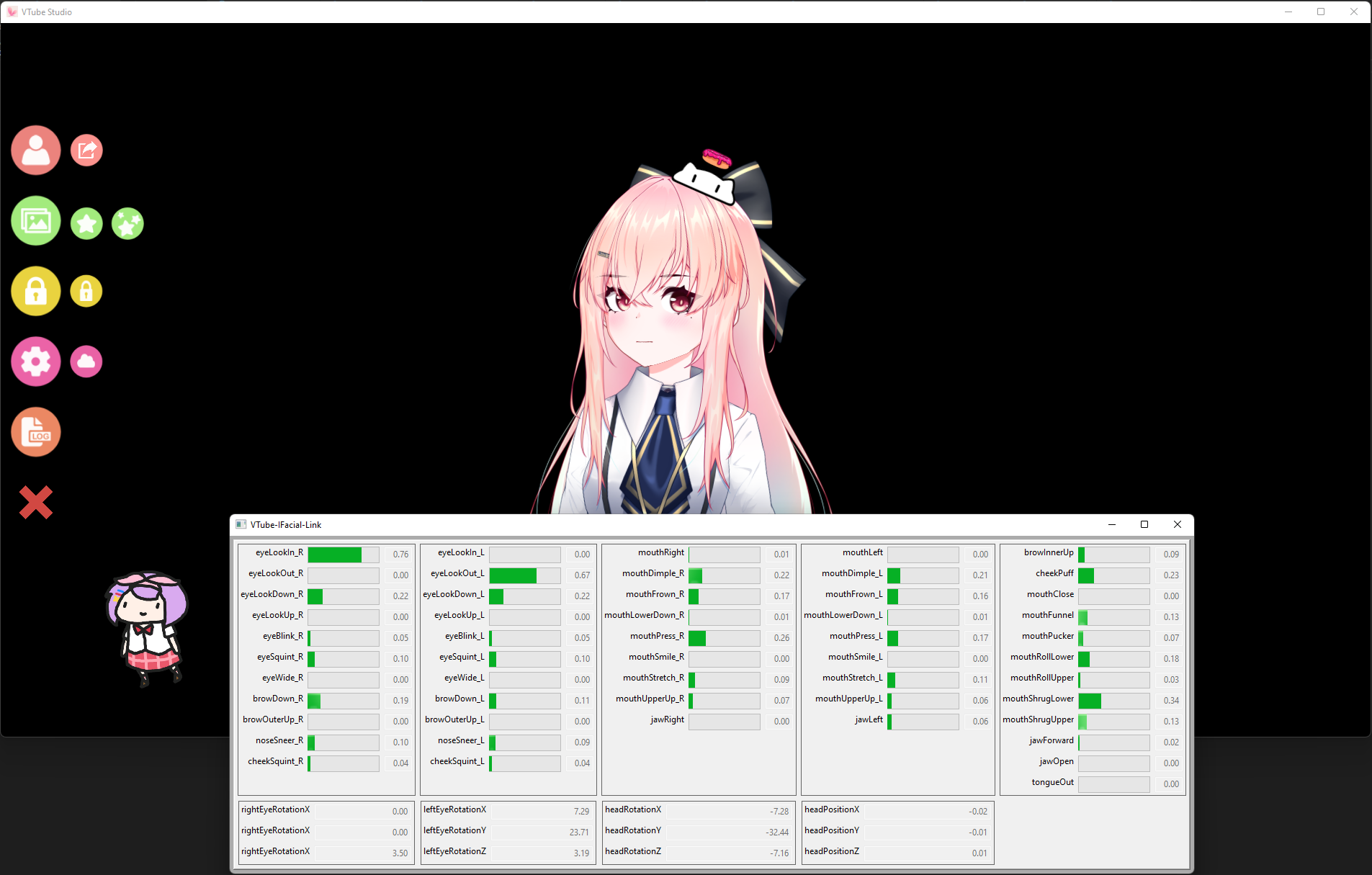
Task: Click the leftEyeRotationY value 23.71
Action: pyautogui.click(x=579, y=833)
